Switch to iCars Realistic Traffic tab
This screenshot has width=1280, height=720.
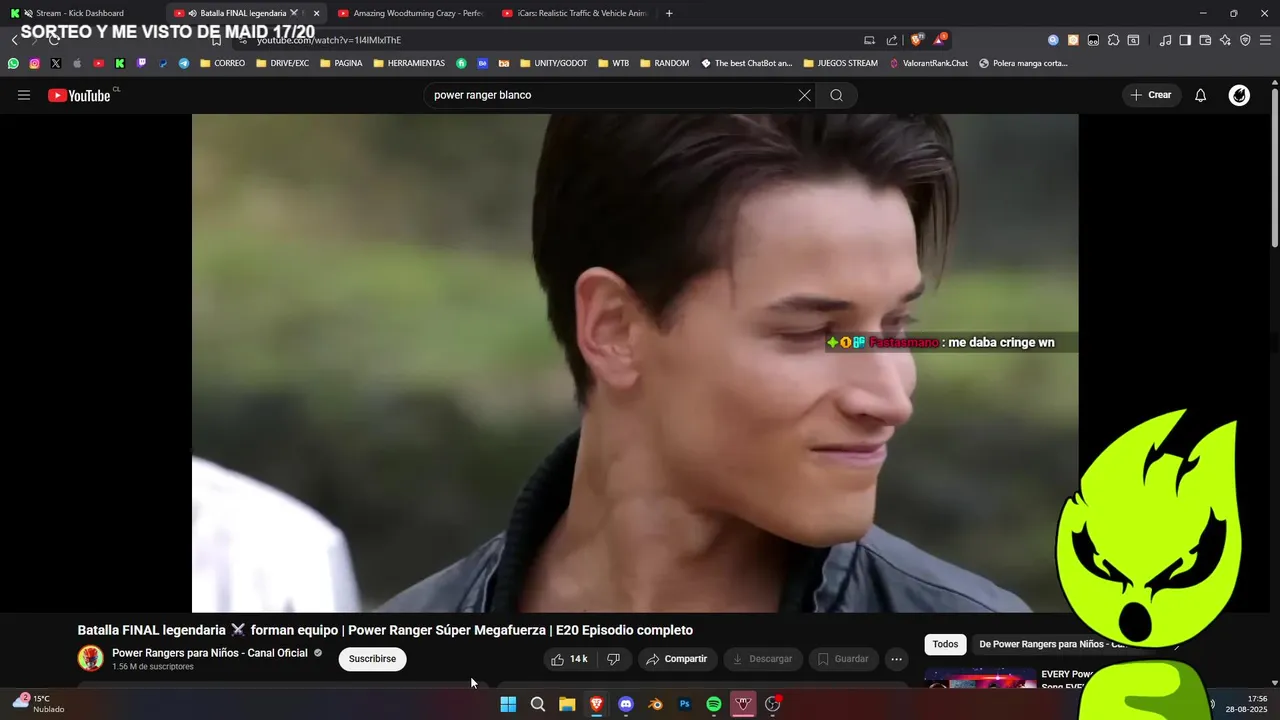pyautogui.click(x=575, y=13)
